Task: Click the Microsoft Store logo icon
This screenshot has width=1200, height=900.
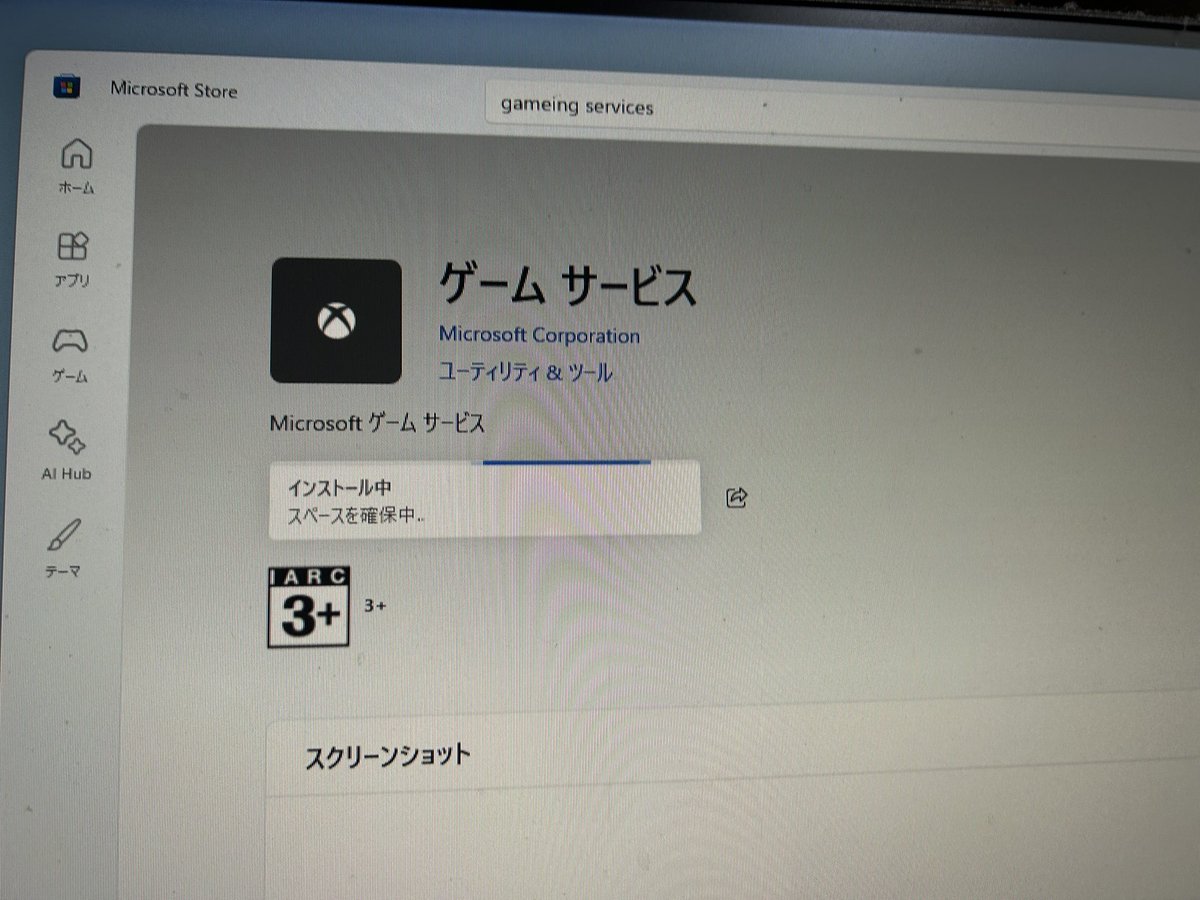Action: 67,87
